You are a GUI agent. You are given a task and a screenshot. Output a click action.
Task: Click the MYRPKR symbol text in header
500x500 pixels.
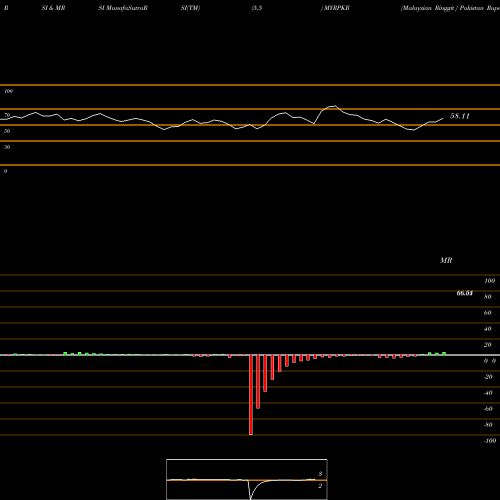coord(337,8)
